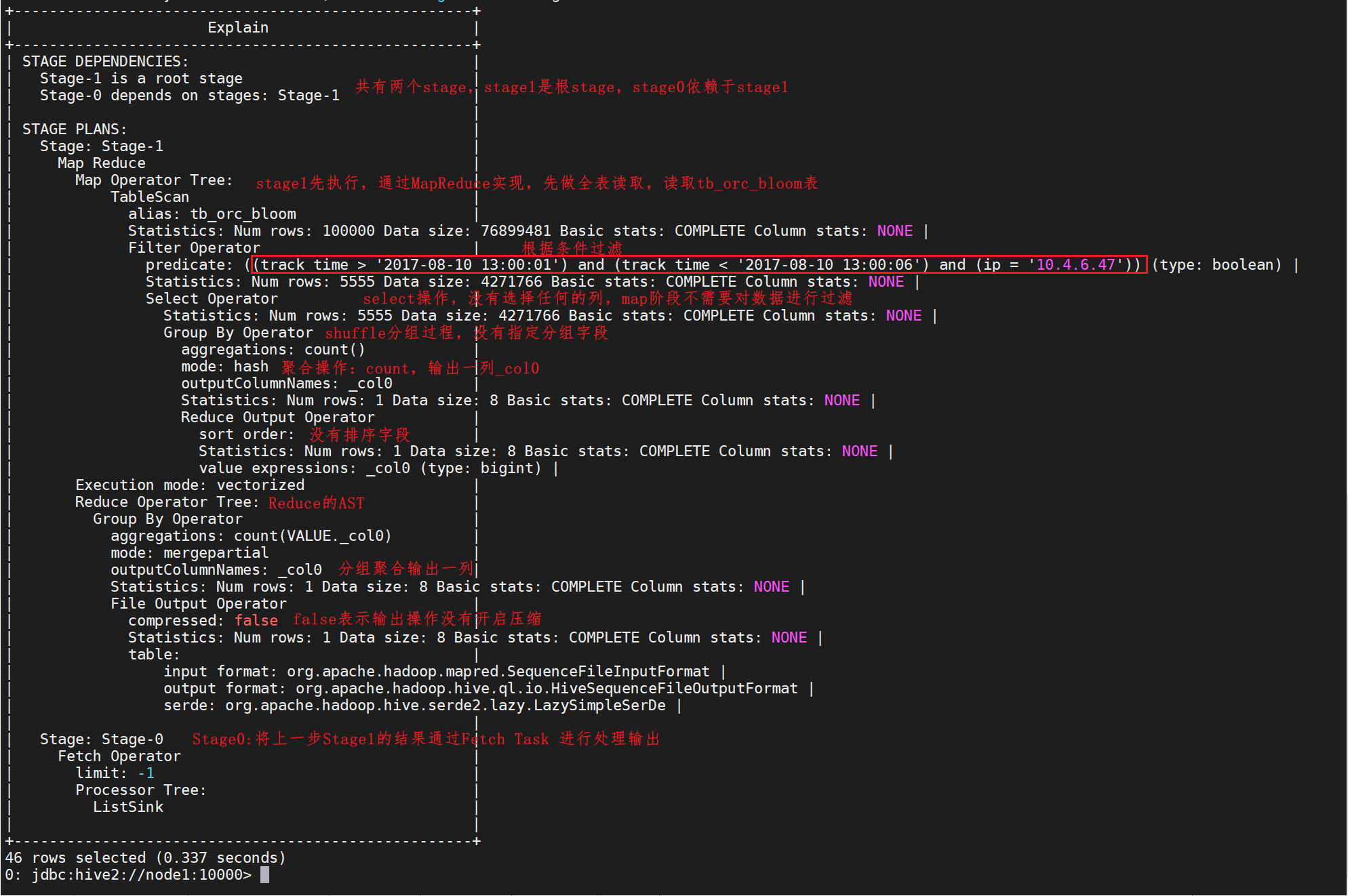Click 'alias: tb_orc_bloom' text
Screen dimensions: 1348x896
click(x=212, y=214)
